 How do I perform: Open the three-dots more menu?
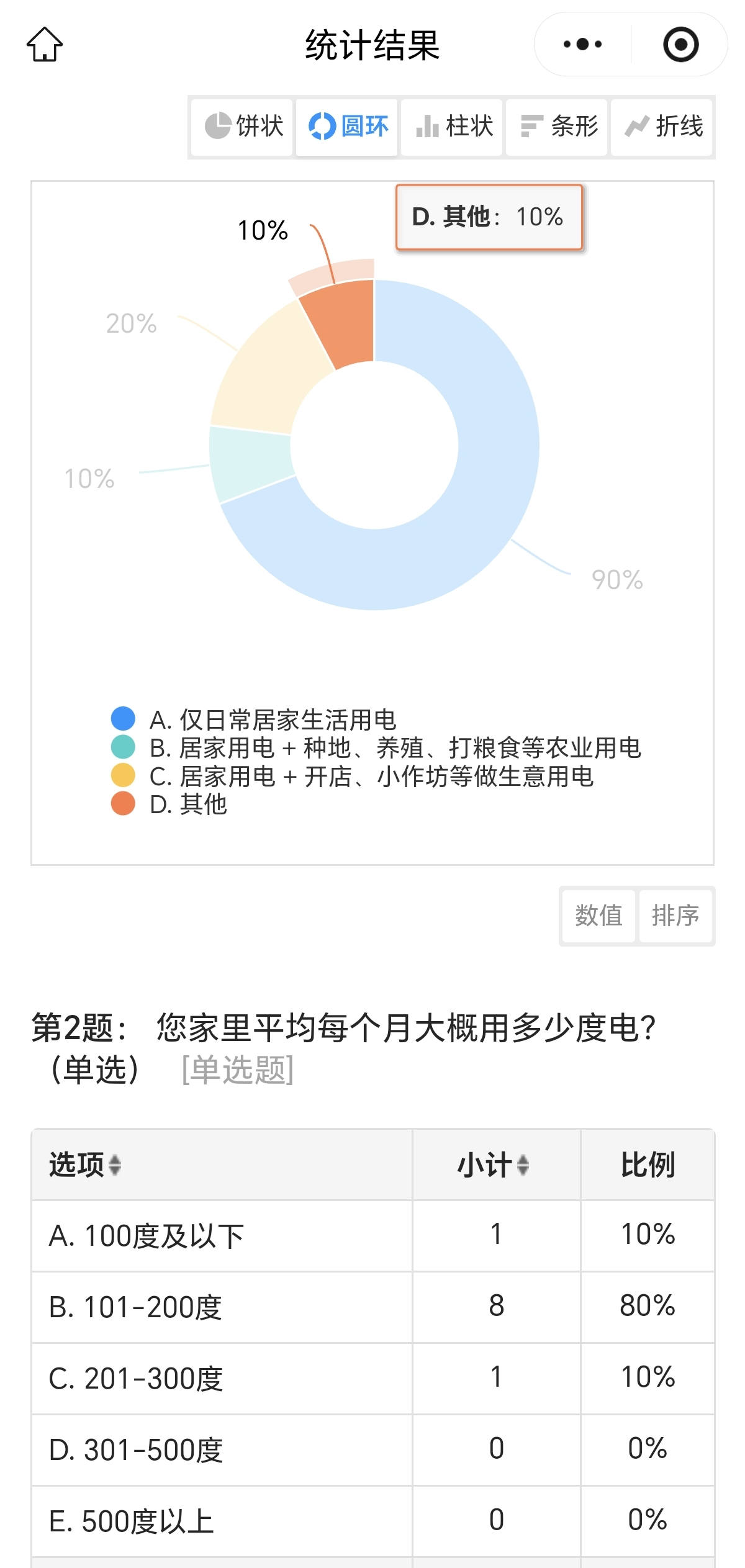pyautogui.click(x=582, y=44)
